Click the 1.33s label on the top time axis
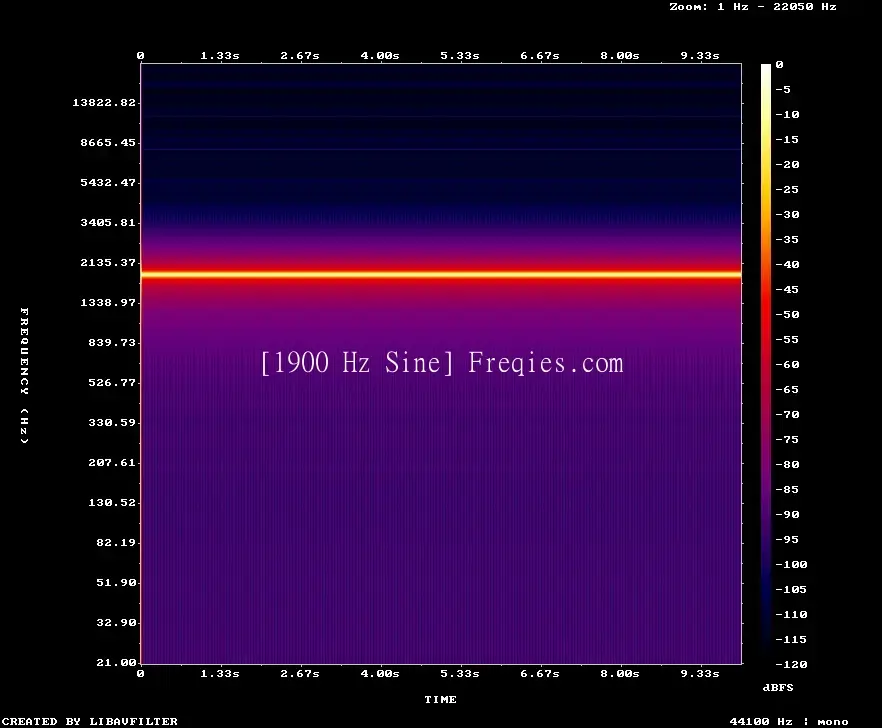 [220, 56]
